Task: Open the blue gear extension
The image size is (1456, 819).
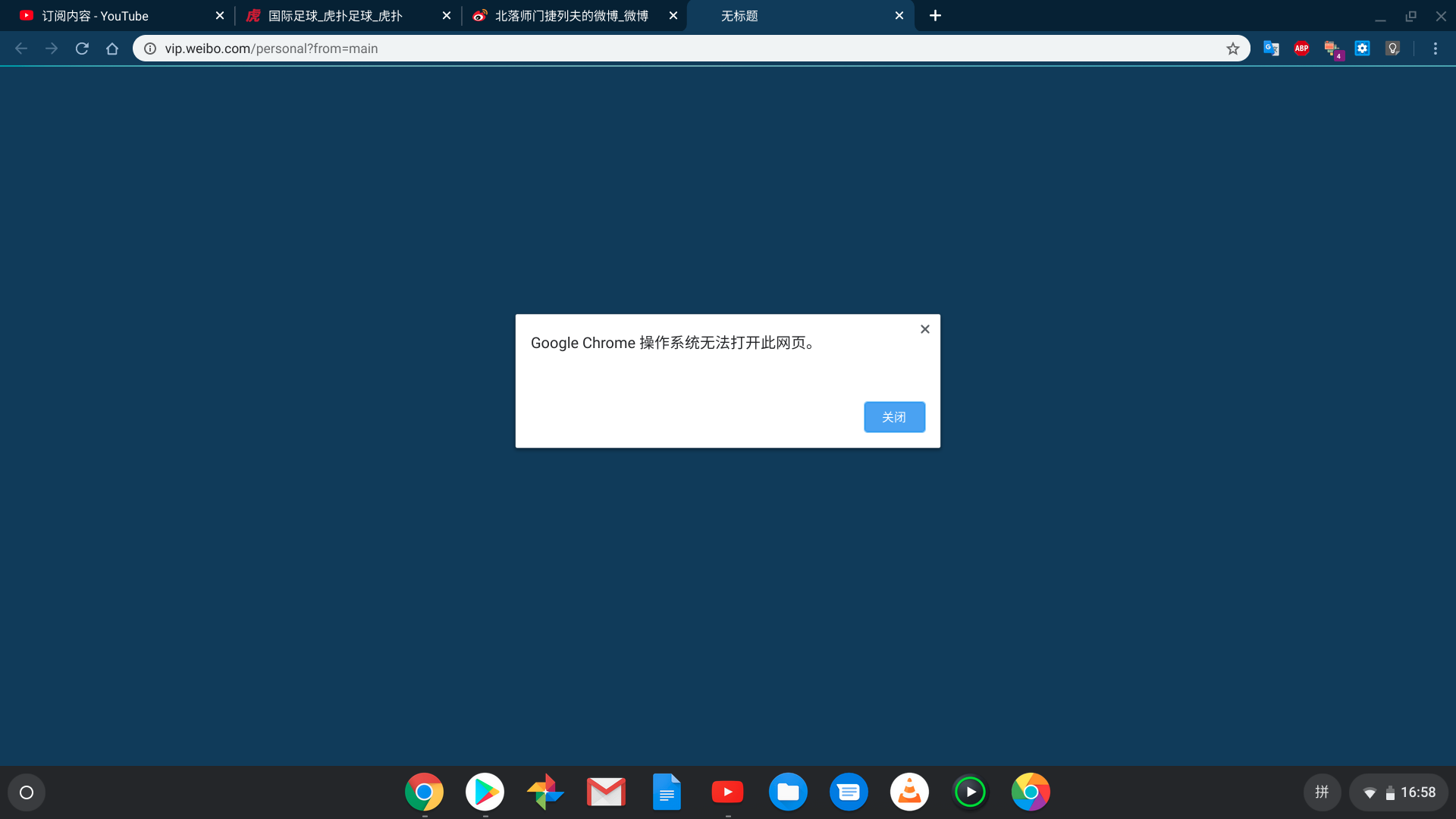Action: tap(1362, 49)
